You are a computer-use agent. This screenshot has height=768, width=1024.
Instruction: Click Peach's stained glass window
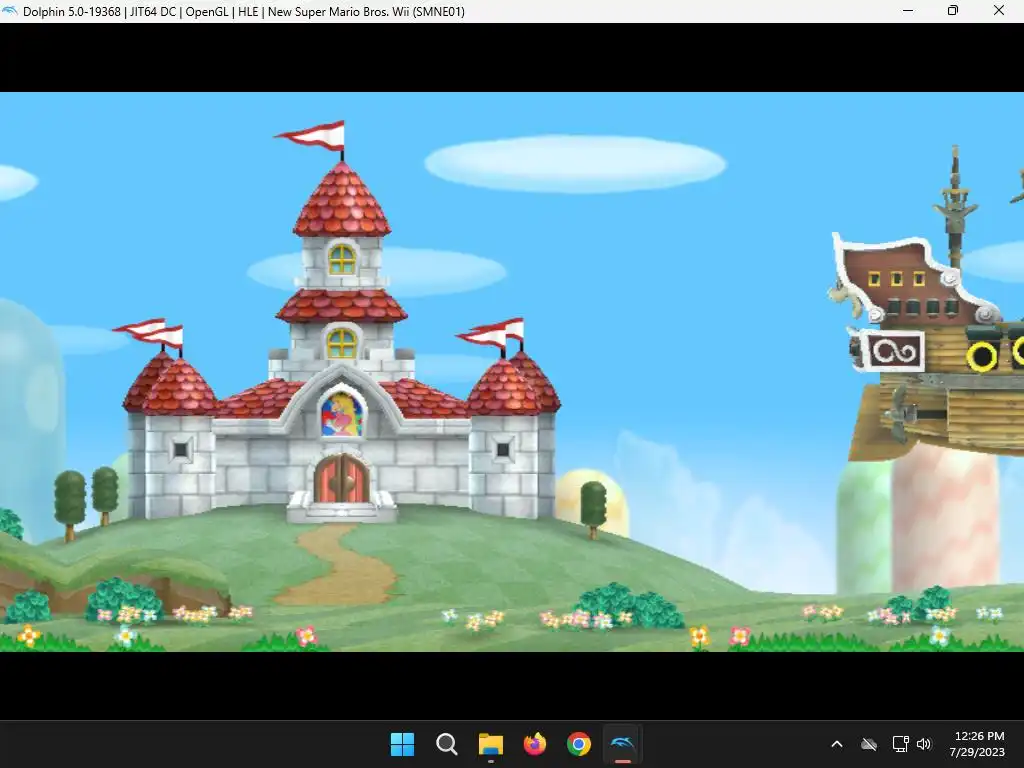click(342, 413)
